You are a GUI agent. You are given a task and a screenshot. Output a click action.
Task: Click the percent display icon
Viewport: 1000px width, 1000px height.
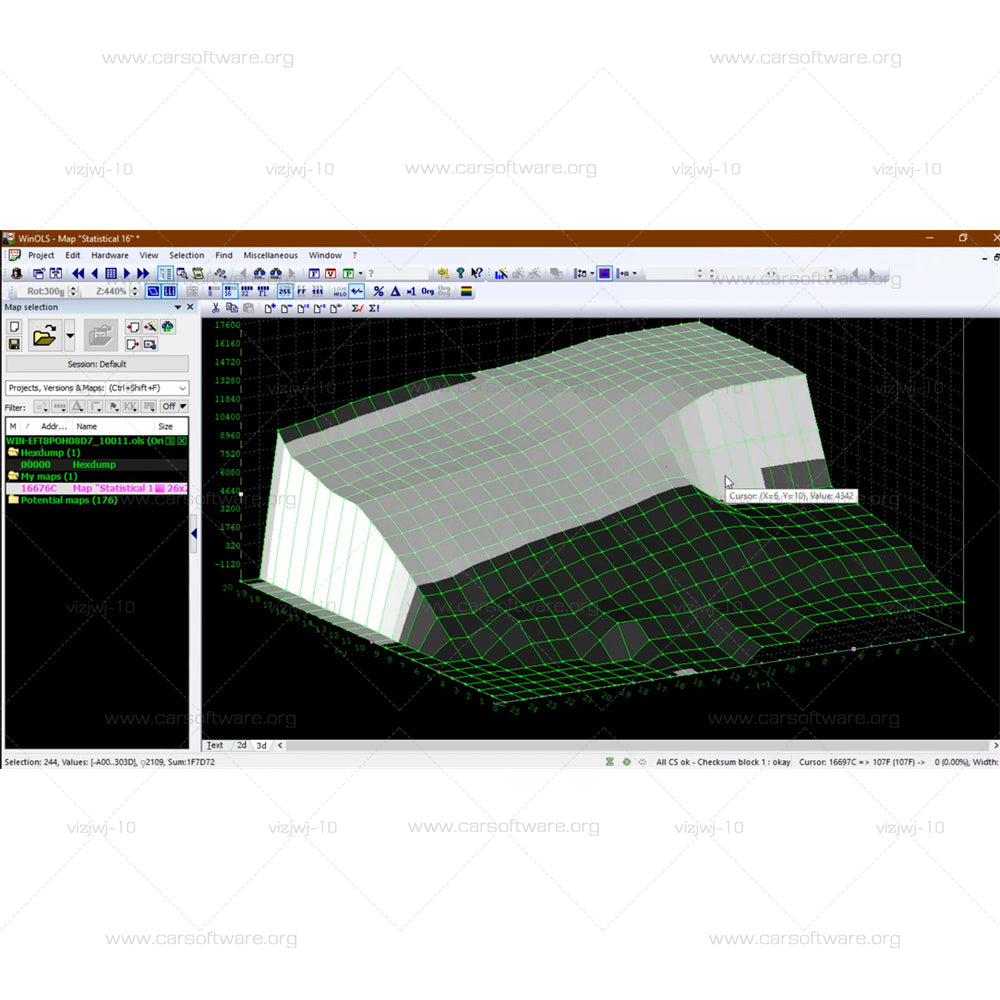pos(378,291)
